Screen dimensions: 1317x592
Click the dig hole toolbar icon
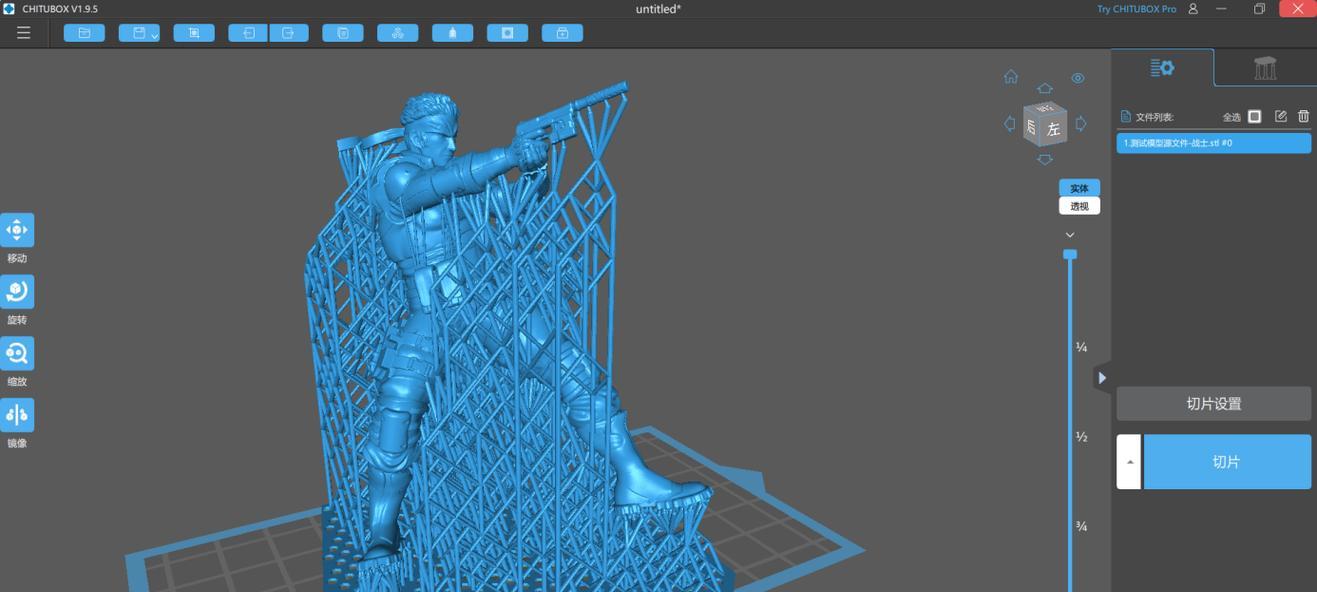coord(508,33)
